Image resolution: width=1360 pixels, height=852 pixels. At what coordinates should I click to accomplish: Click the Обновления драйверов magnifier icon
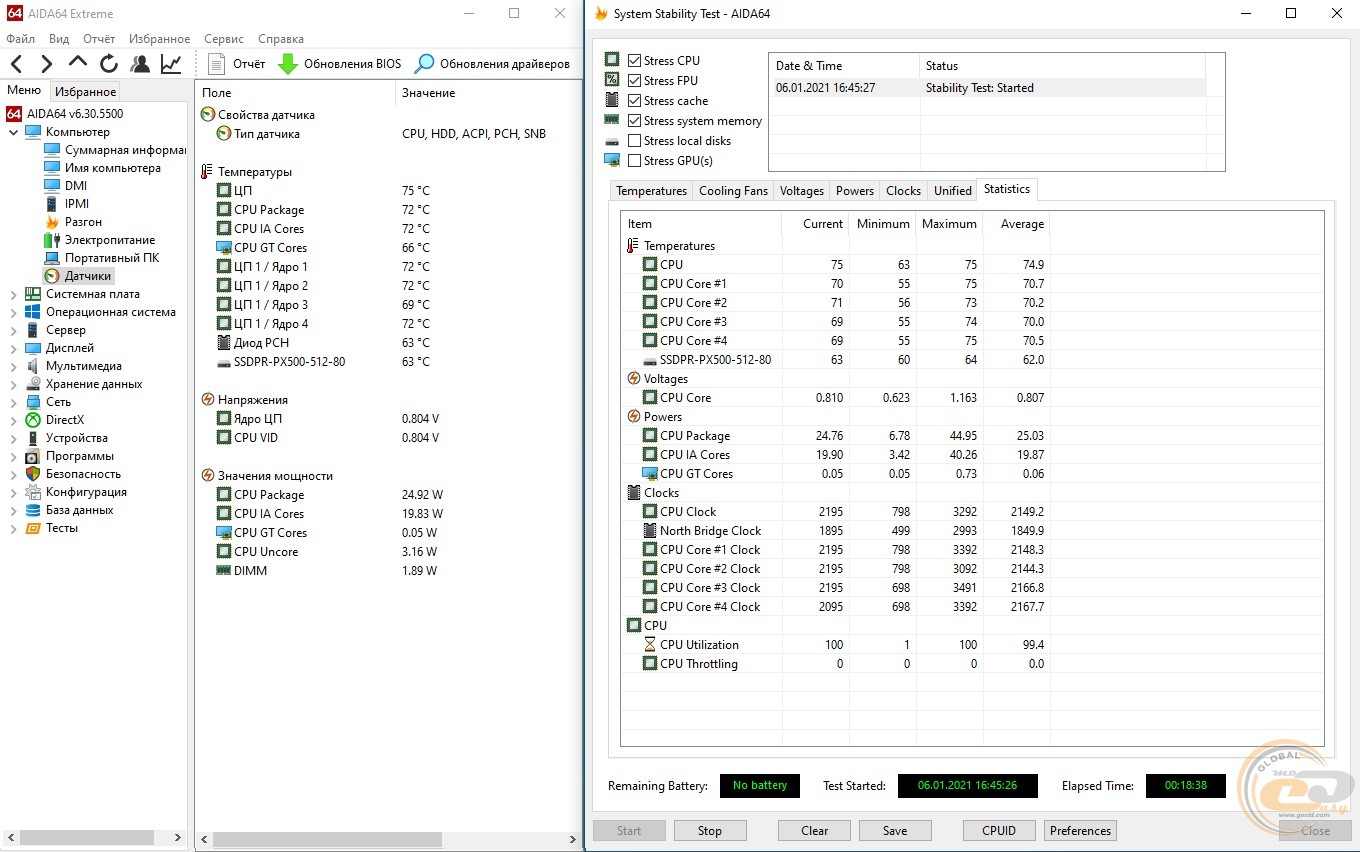[425, 64]
